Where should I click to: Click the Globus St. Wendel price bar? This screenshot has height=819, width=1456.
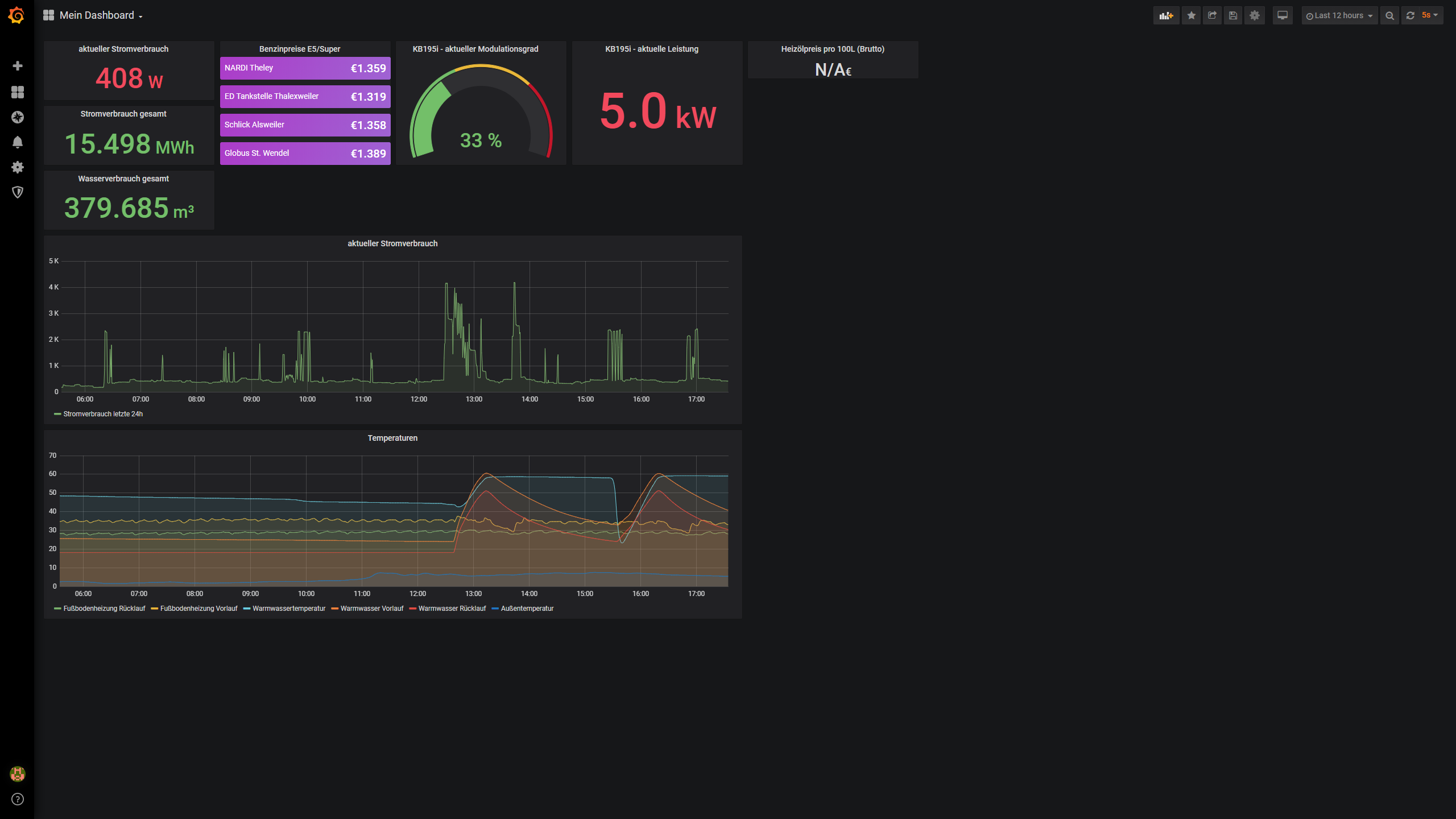click(305, 154)
